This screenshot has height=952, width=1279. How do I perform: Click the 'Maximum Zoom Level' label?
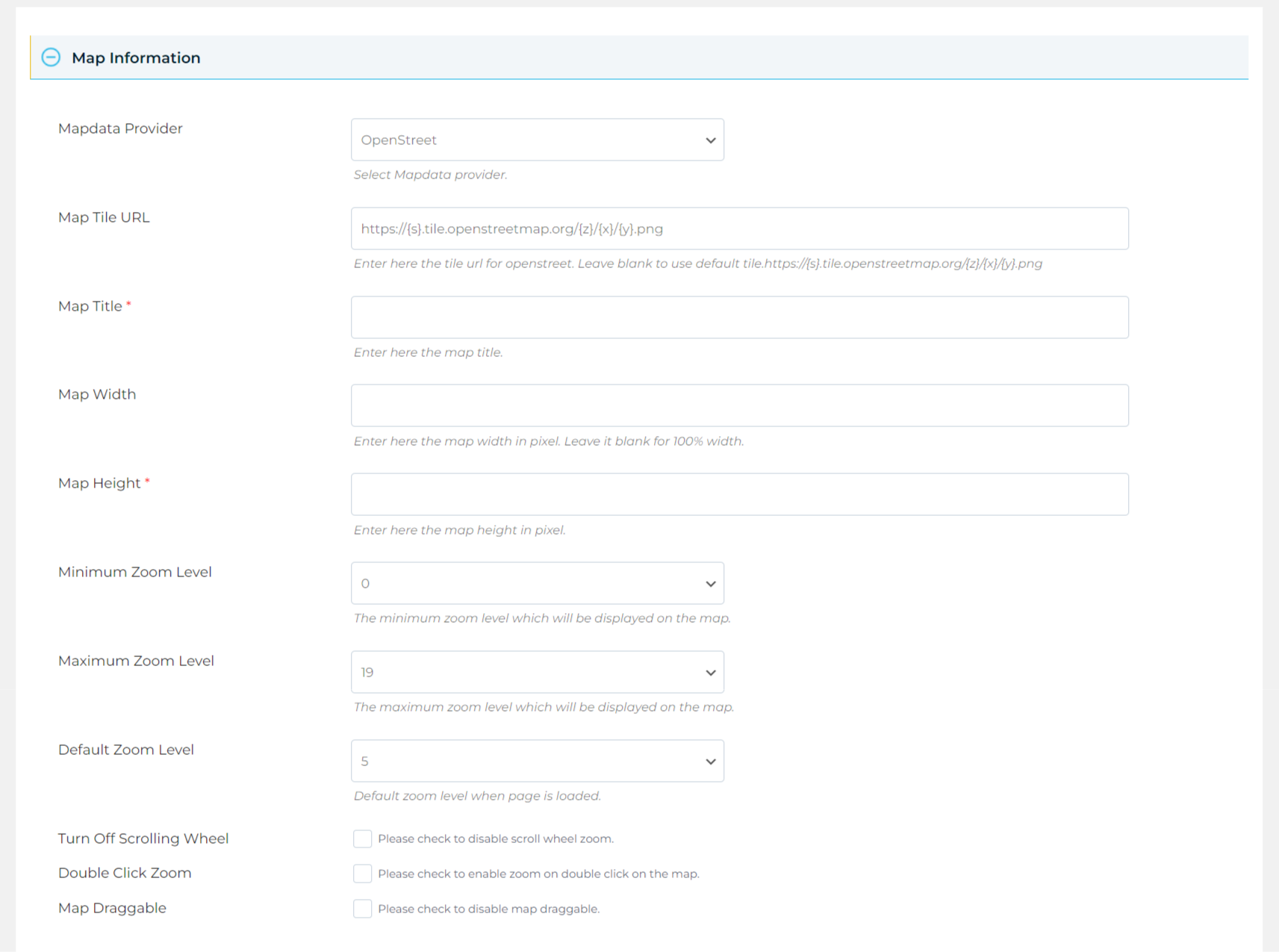(x=136, y=661)
